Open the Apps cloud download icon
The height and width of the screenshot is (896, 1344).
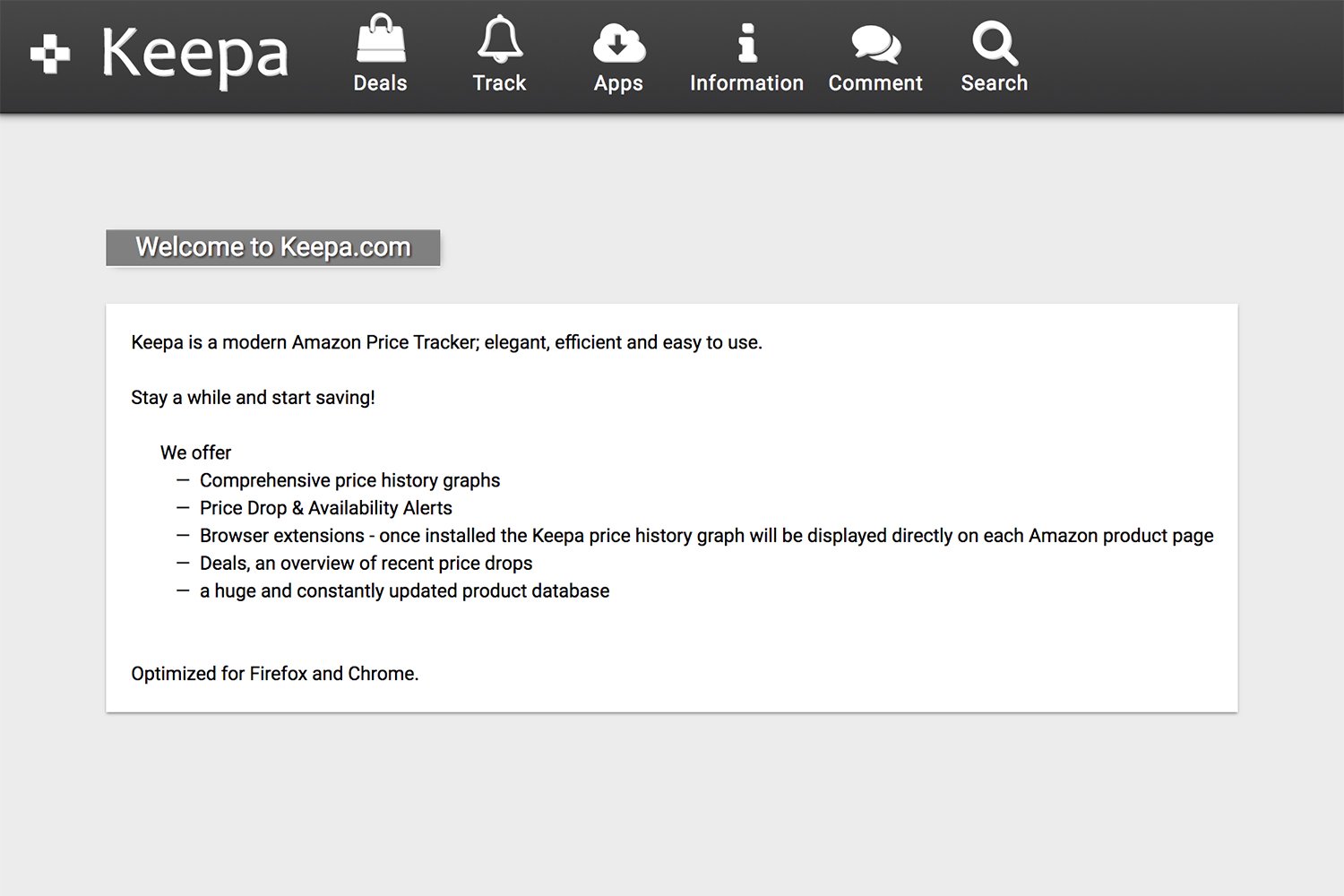pos(618,43)
